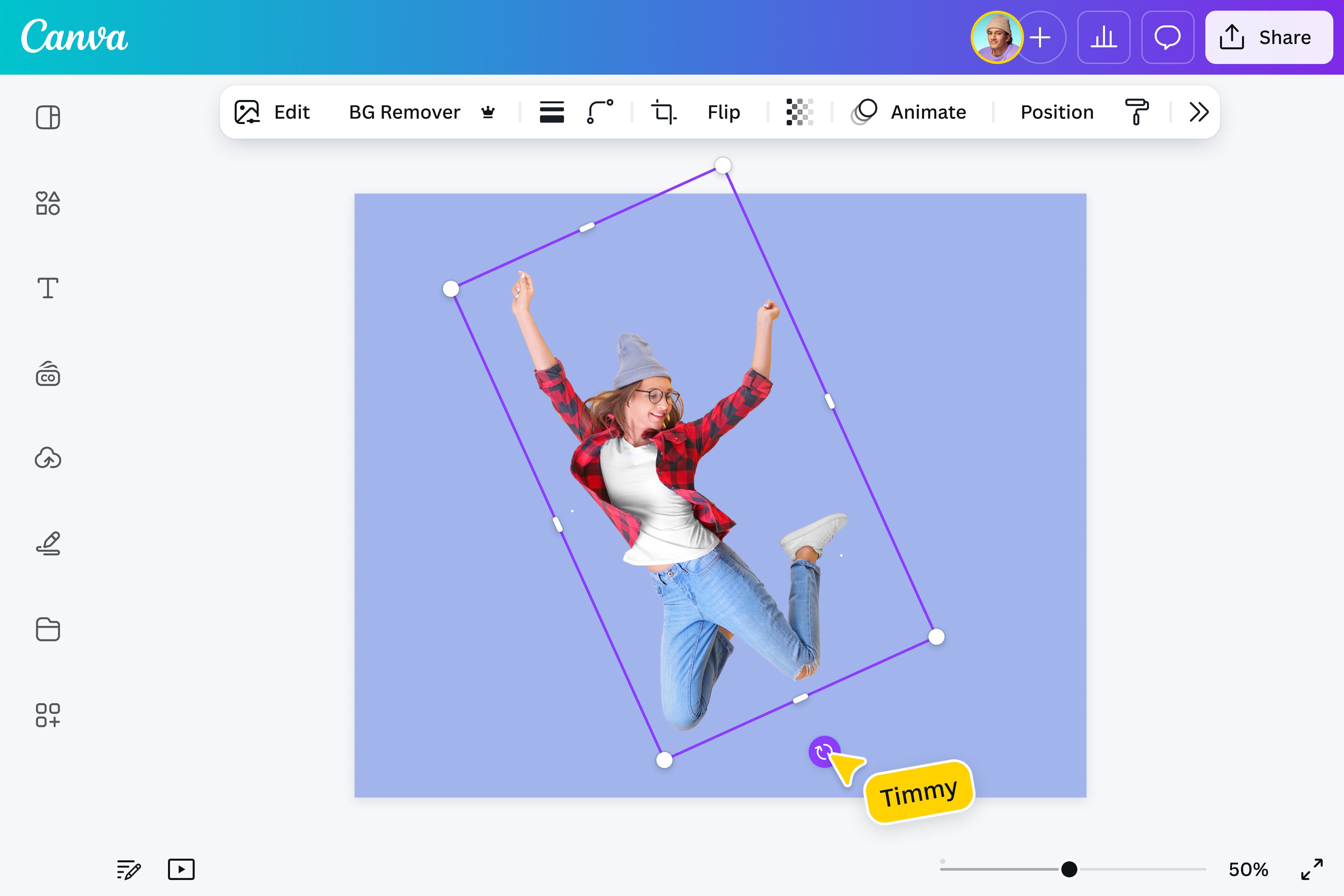Open the Elements panel

(x=48, y=203)
